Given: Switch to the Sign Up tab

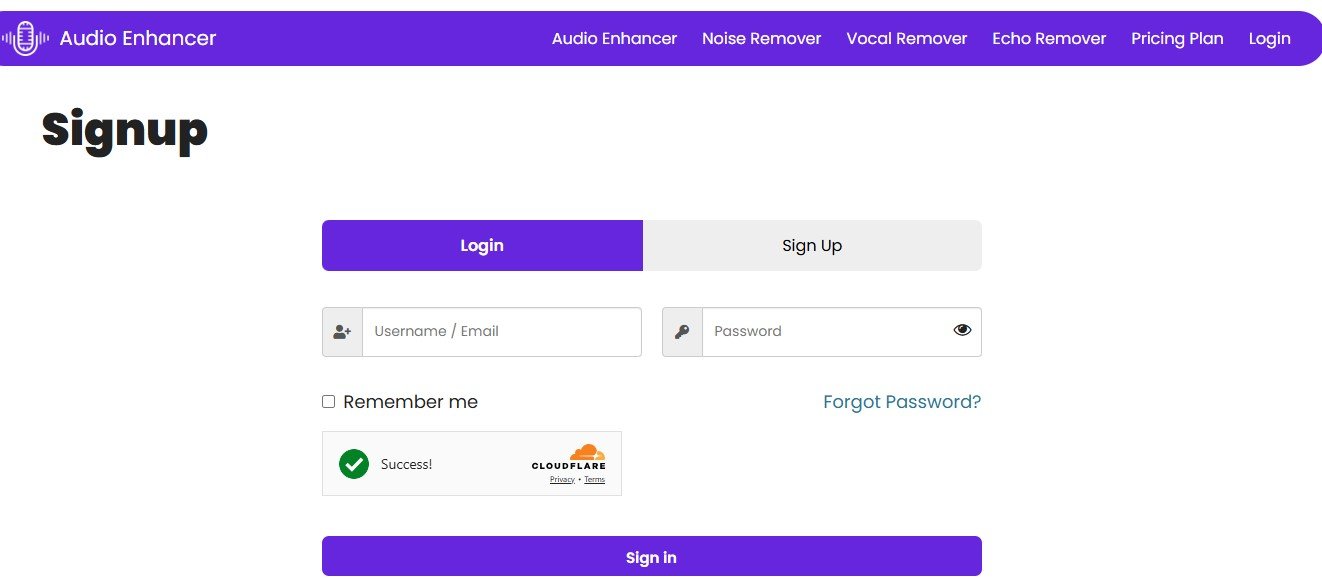Looking at the screenshot, I should tap(811, 246).
